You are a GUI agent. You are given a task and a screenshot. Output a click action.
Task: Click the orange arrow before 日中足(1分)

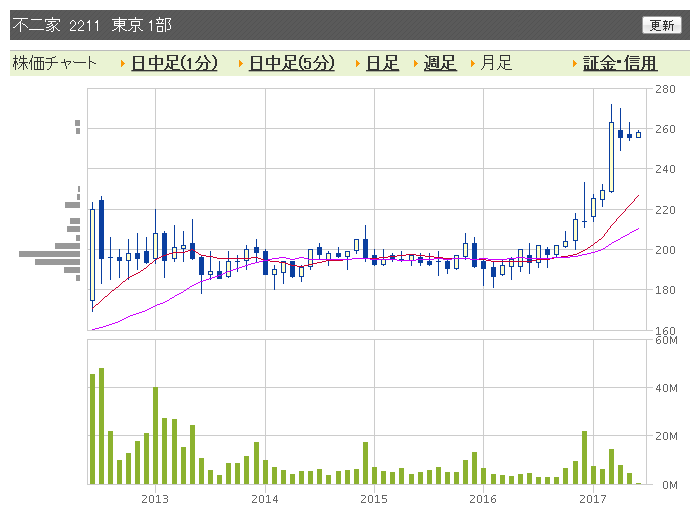pyautogui.click(x=123, y=64)
